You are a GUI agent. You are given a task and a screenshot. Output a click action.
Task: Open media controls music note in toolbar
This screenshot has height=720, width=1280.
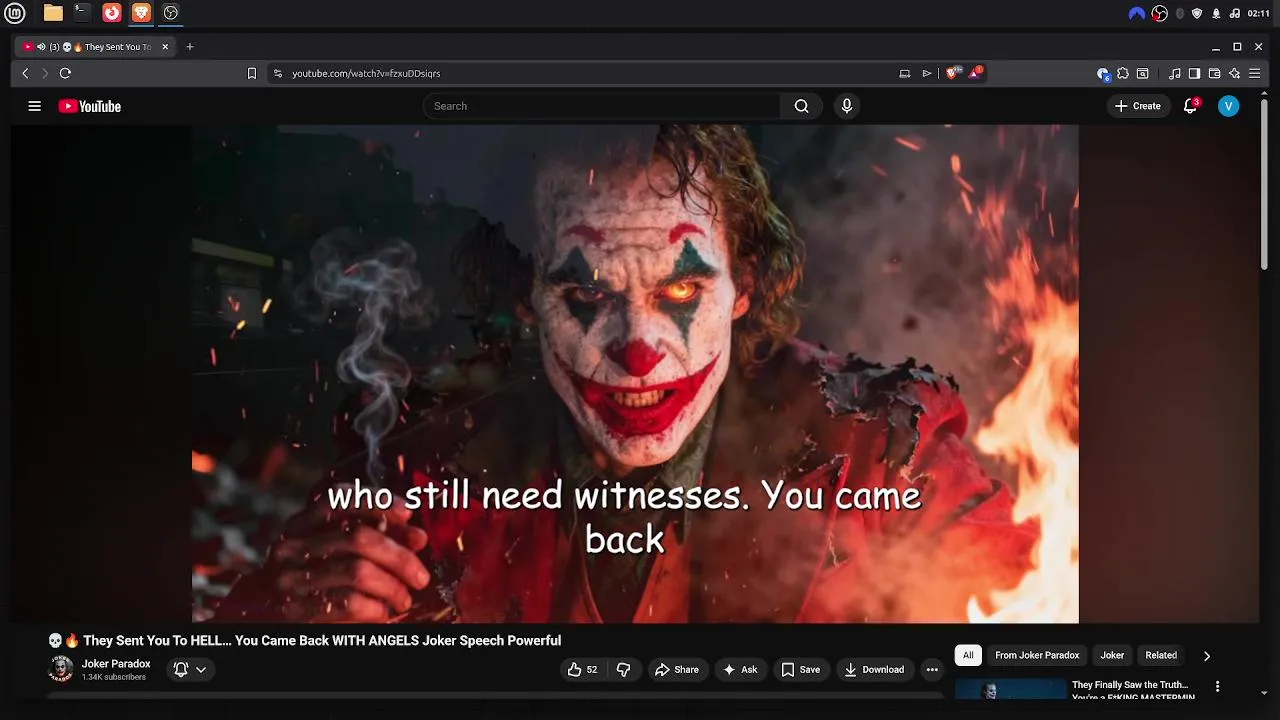coord(1175,73)
